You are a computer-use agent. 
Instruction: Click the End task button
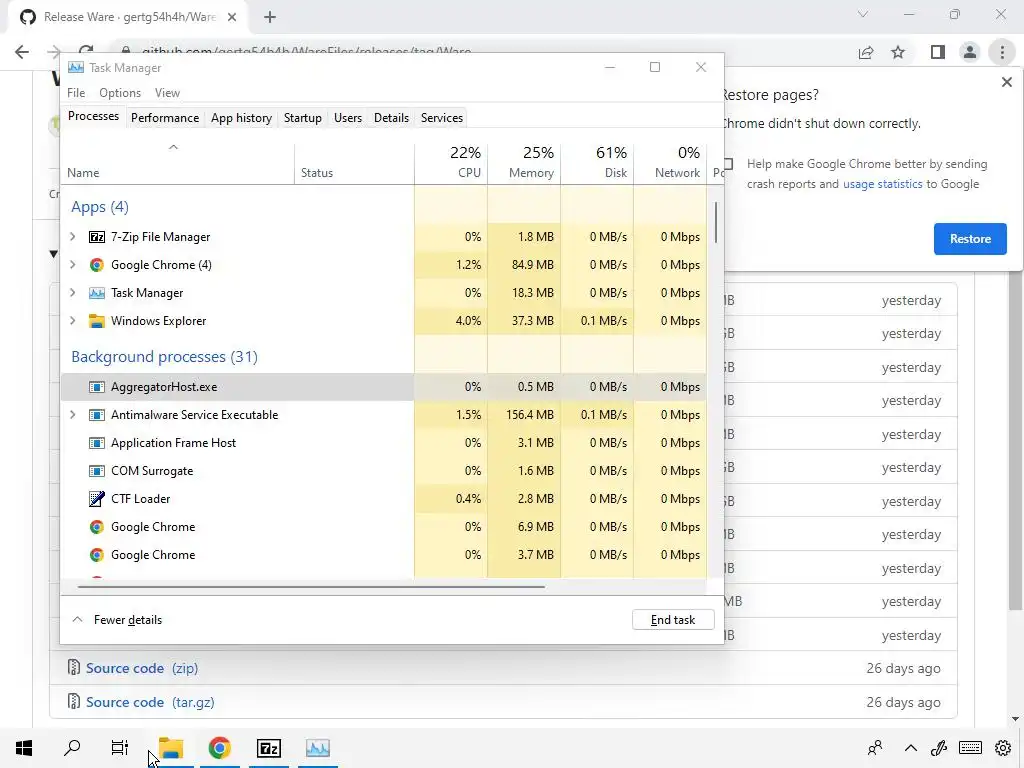(673, 620)
